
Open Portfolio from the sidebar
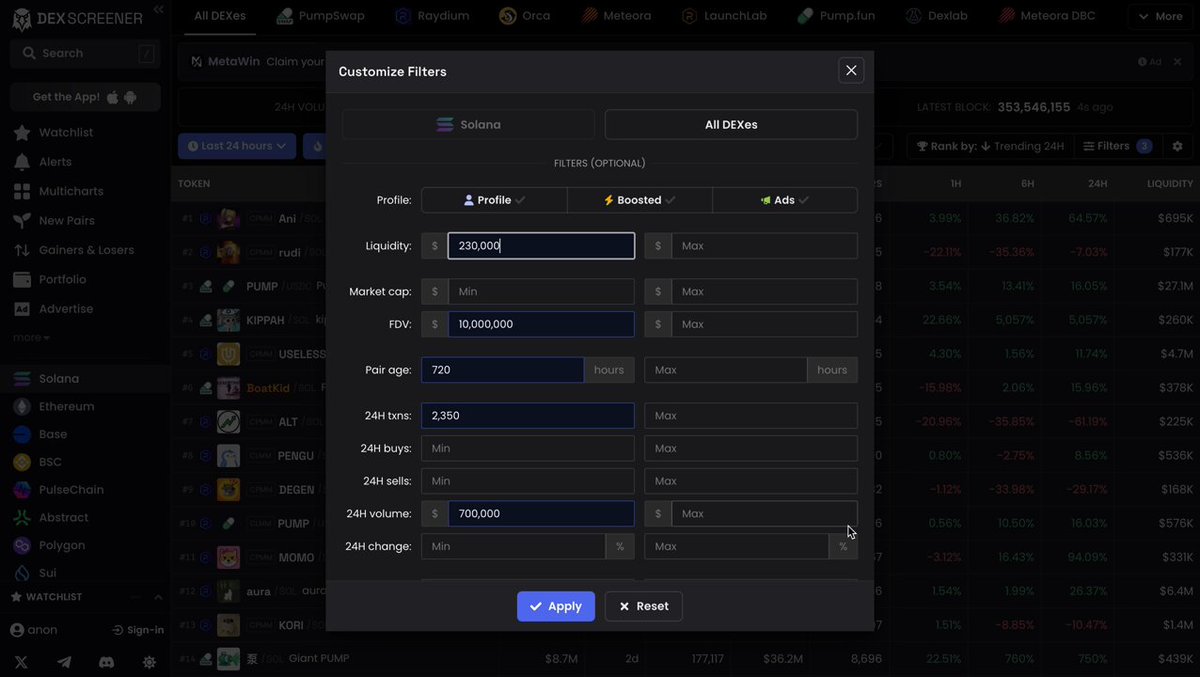click(x=62, y=279)
